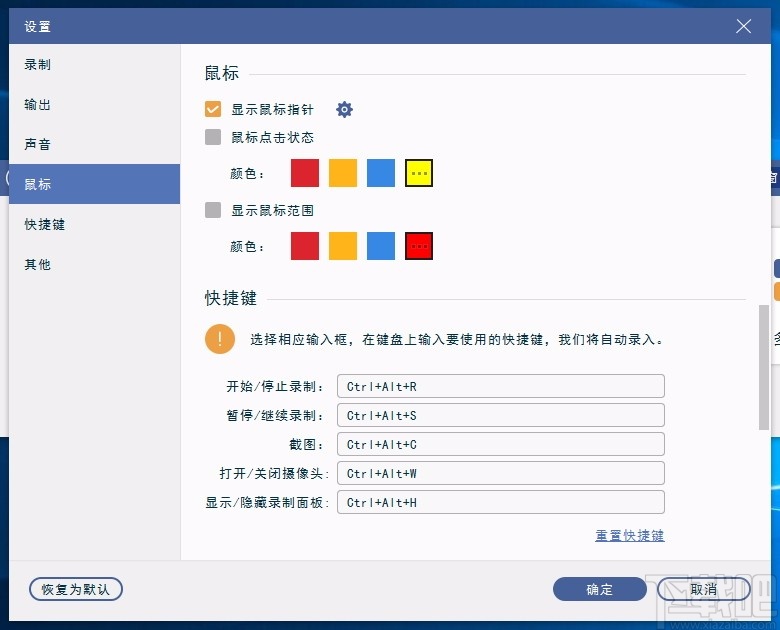Choose blue swatch for mouse range color
This screenshot has width=780, height=630.
coord(381,246)
